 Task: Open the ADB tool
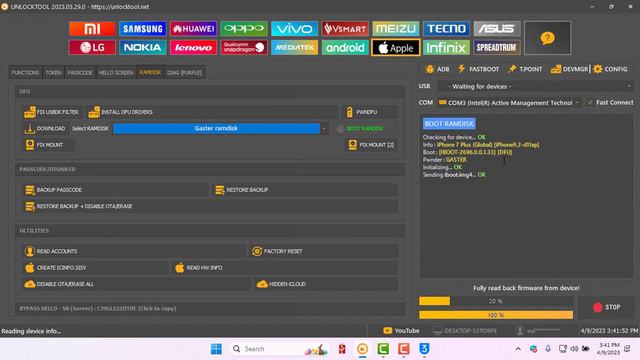click(437, 69)
